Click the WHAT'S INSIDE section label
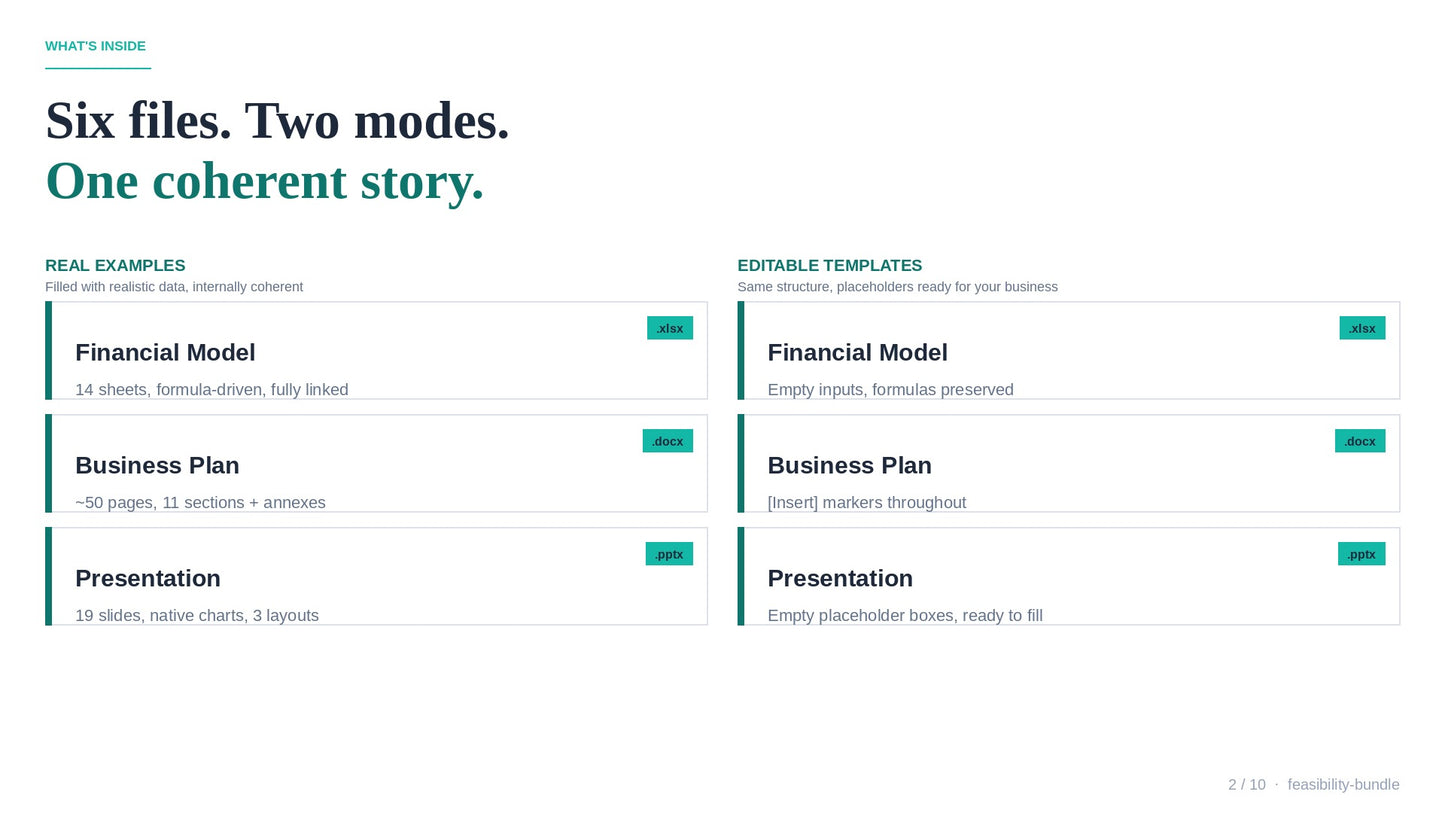This screenshot has height=813, width=1445. 95,46
